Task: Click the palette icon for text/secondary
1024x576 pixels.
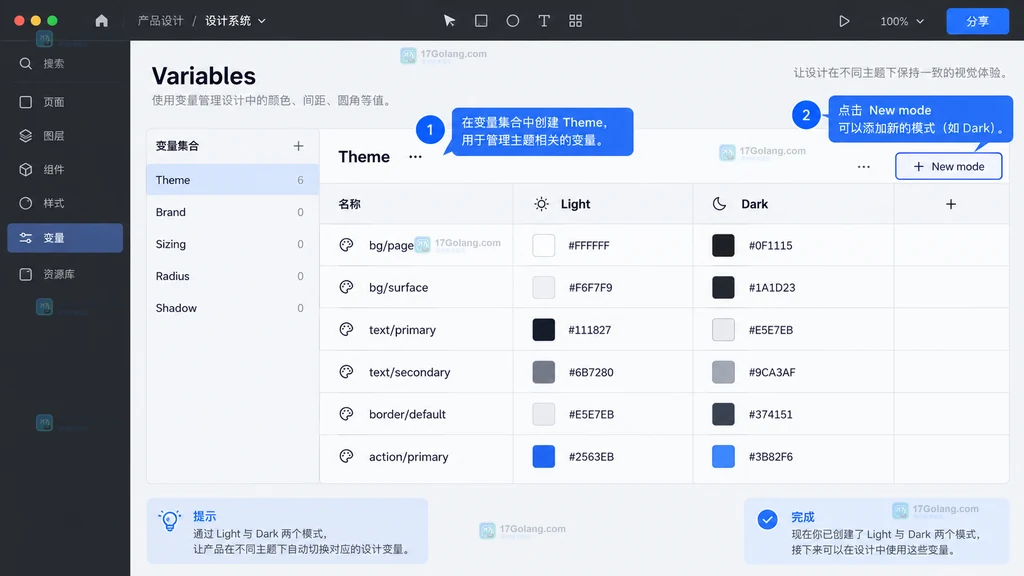Action: point(346,372)
